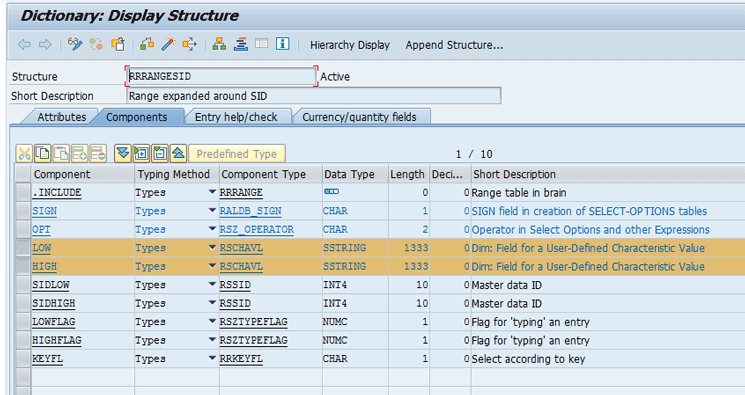The width and height of the screenshot is (745, 395).
Task: Open Typing Method dropdown for LOWFLAG row
Action: [212, 321]
